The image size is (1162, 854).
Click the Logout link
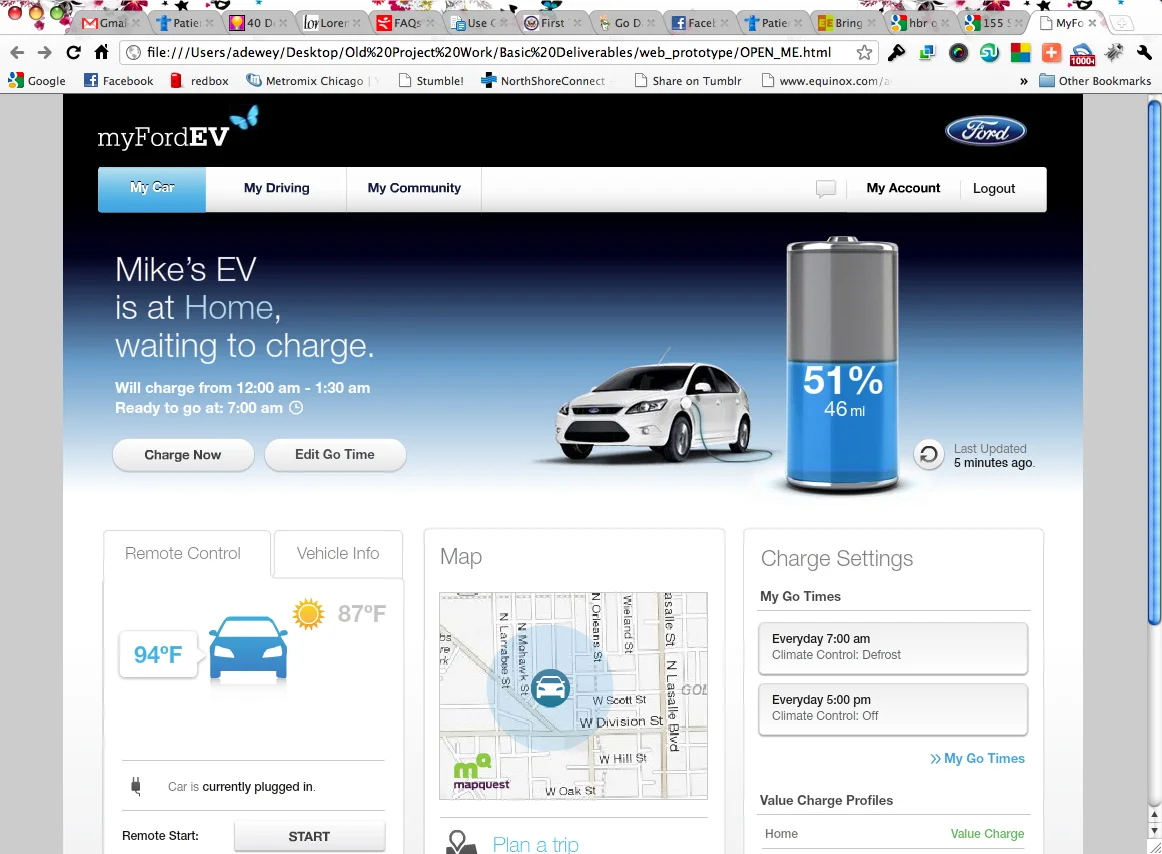(x=994, y=188)
